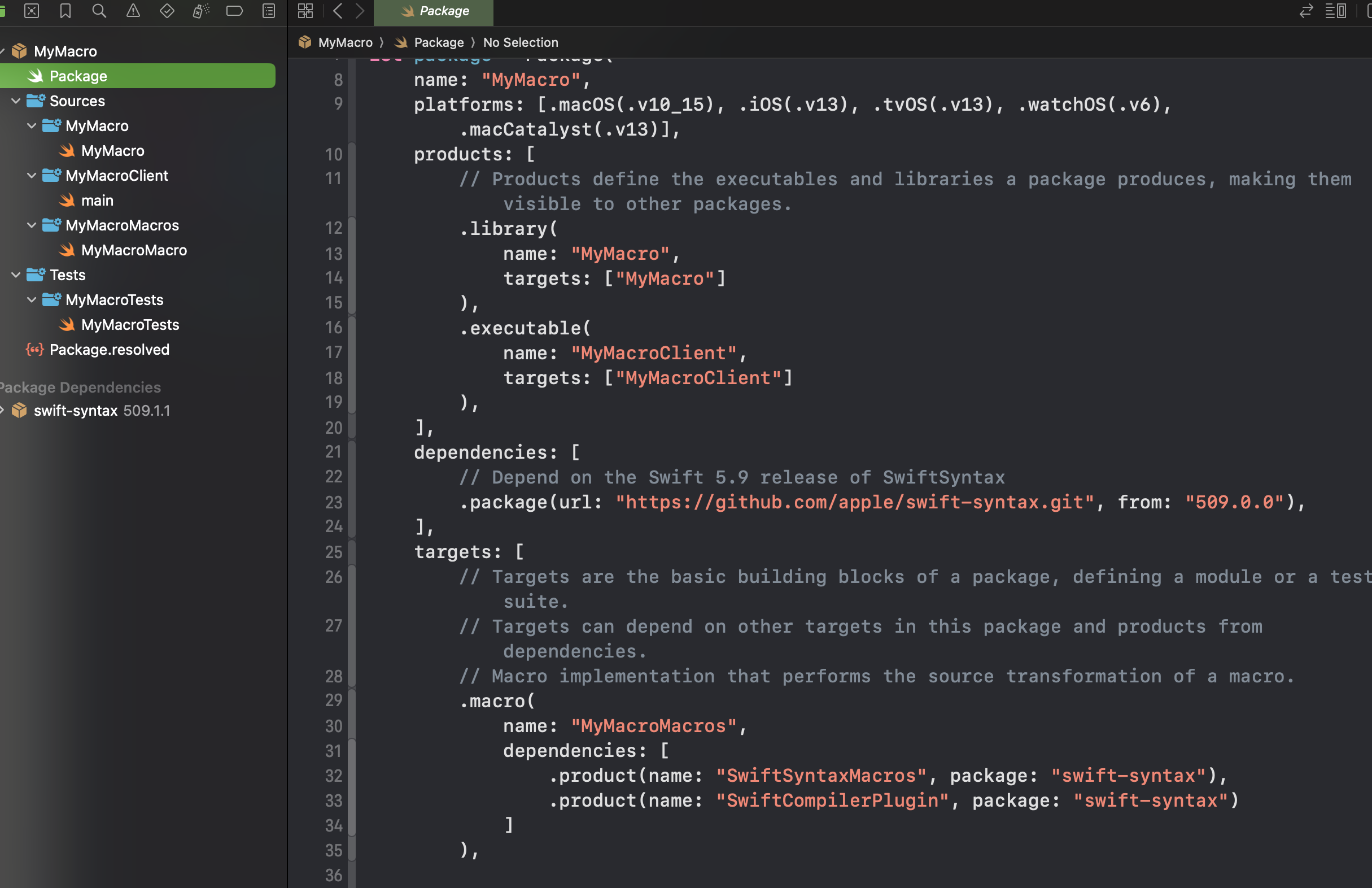
Task: Open the Test navigator diamond icon
Action: click(167, 11)
